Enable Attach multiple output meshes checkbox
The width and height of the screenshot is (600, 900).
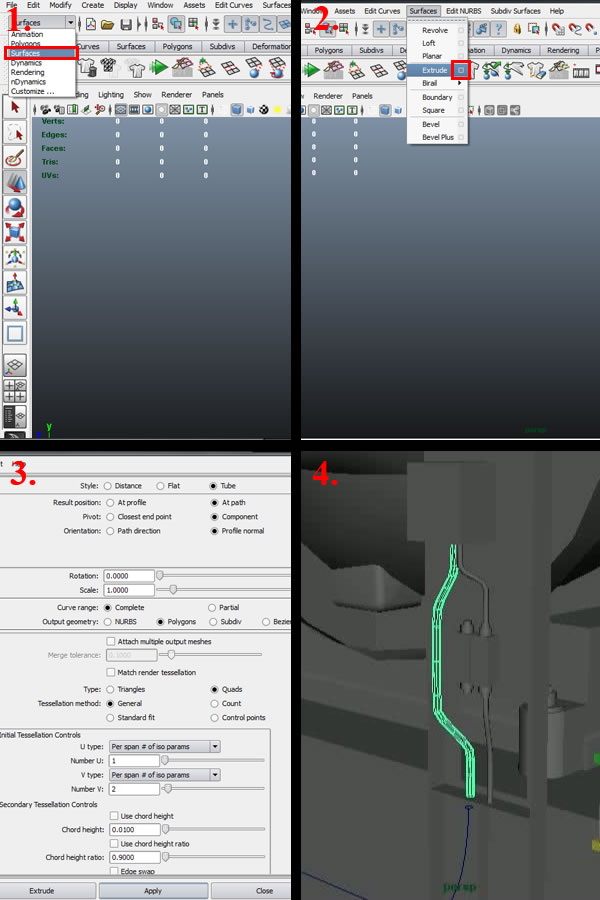[x=111, y=641]
